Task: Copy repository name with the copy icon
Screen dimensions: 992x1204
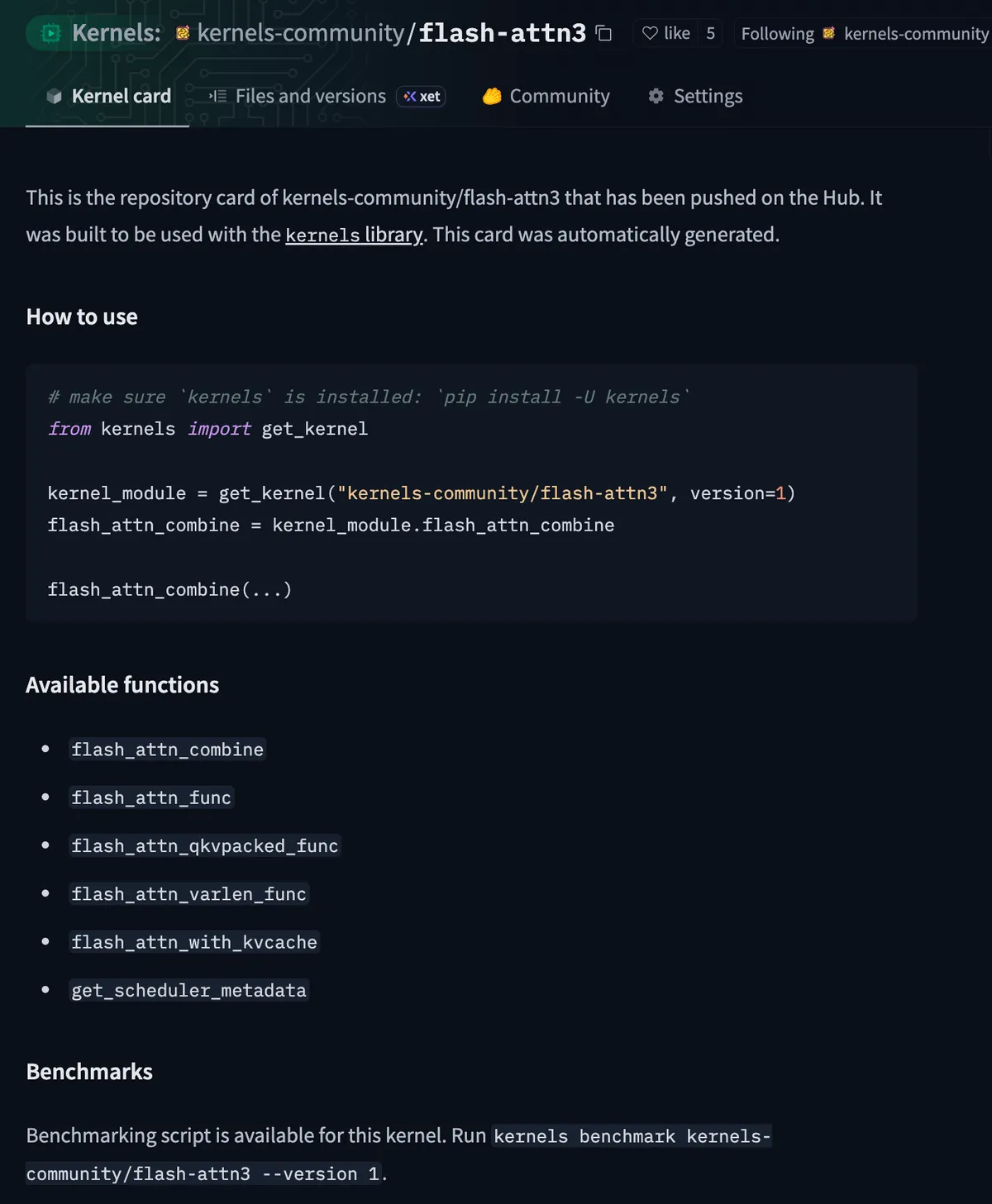Action: [604, 33]
